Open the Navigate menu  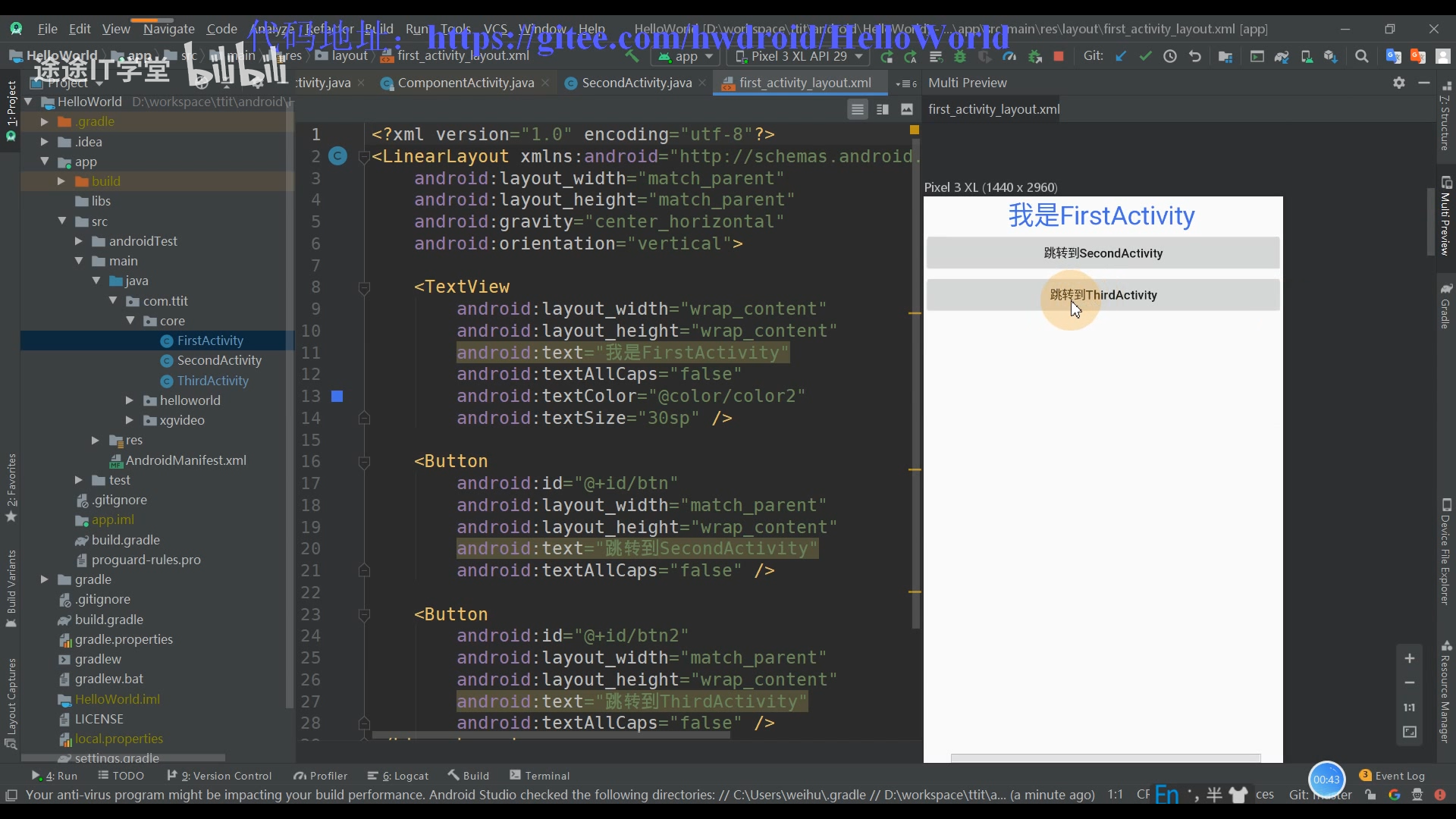click(168, 29)
